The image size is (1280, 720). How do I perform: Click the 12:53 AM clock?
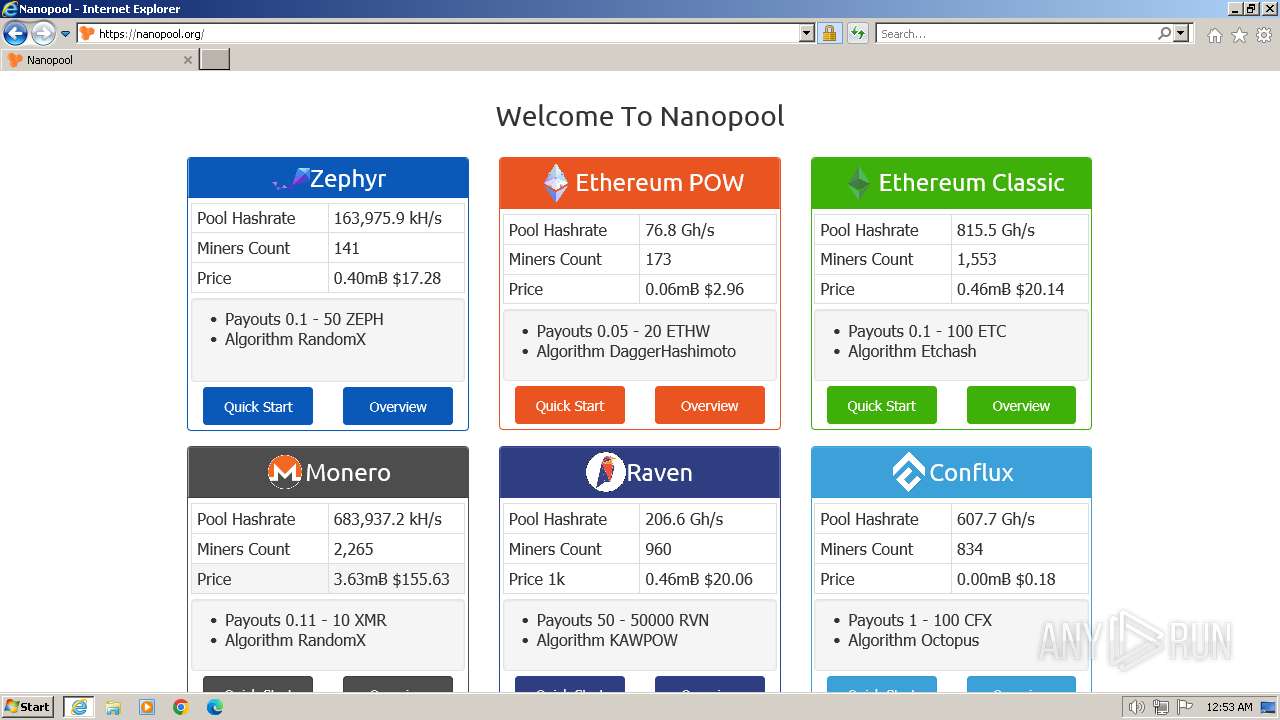click(x=1229, y=707)
